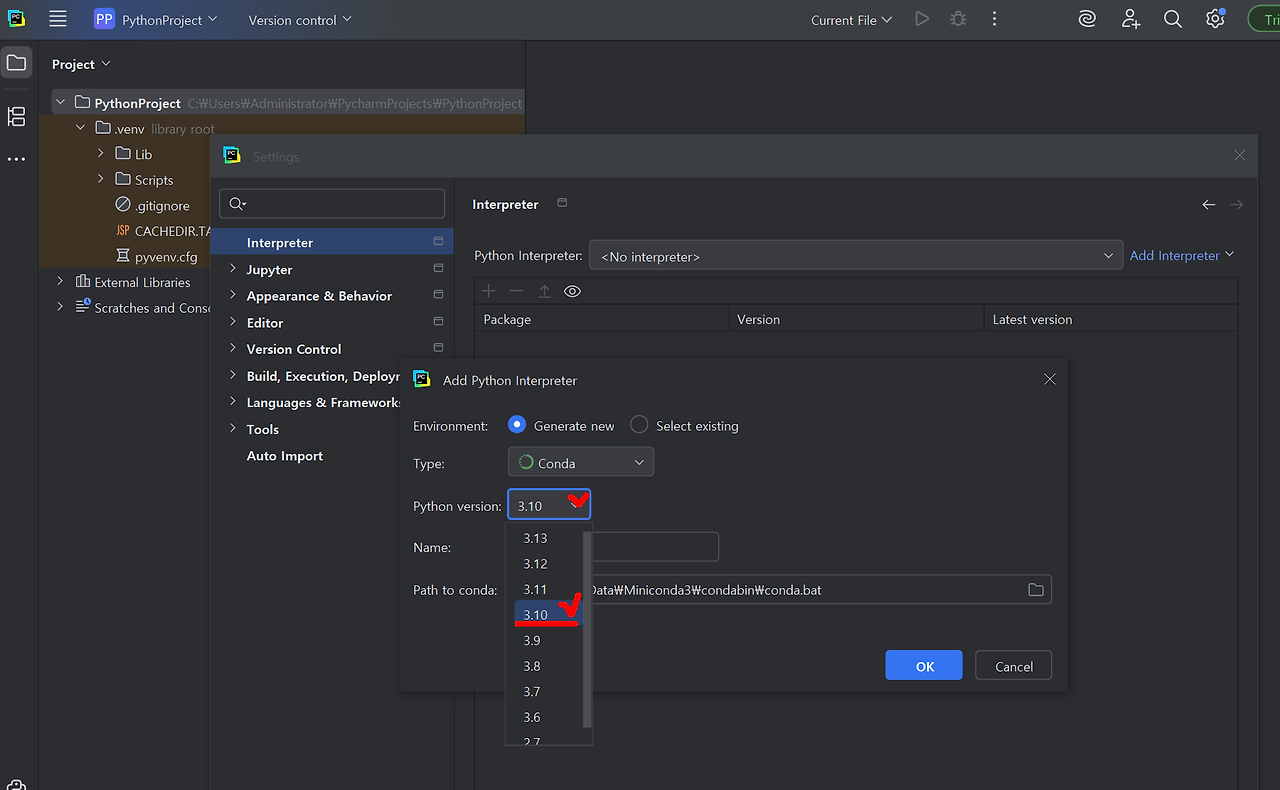This screenshot has width=1280, height=790.
Task: Open Search Everywhere magnifier
Action: 1172,19
